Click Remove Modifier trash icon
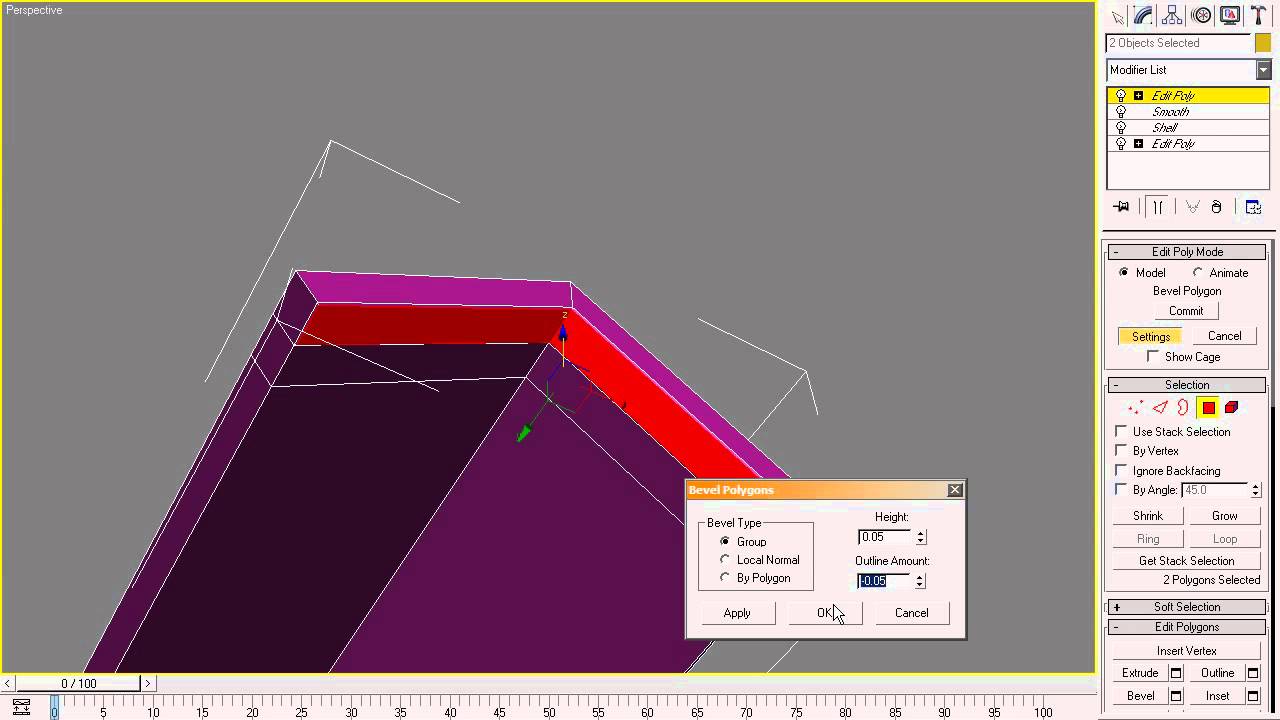Image resolution: width=1280 pixels, height=720 pixels. [1216, 207]
